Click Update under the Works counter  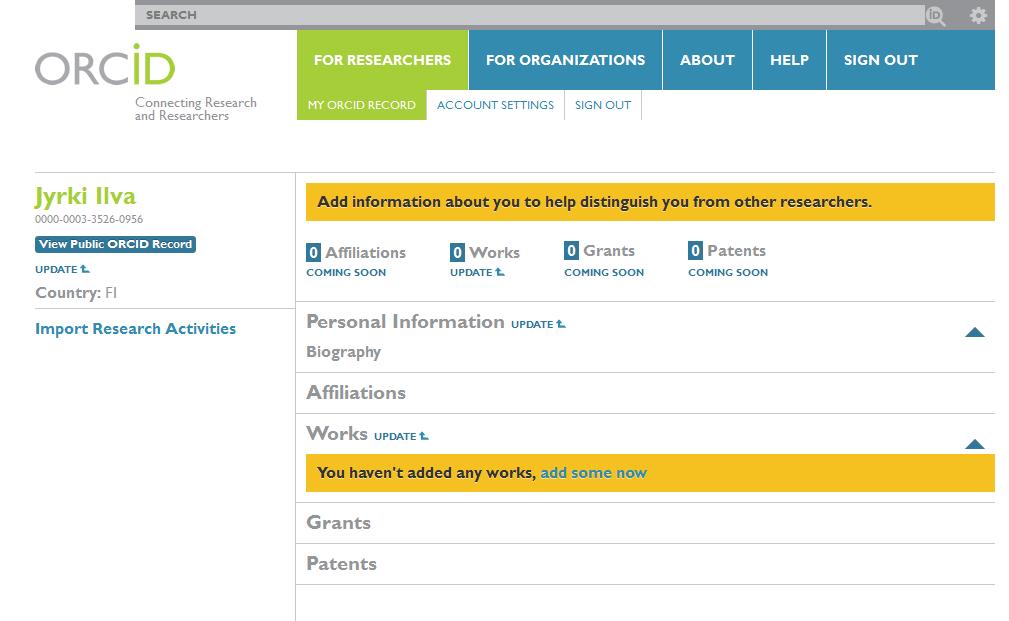[477, 272]
